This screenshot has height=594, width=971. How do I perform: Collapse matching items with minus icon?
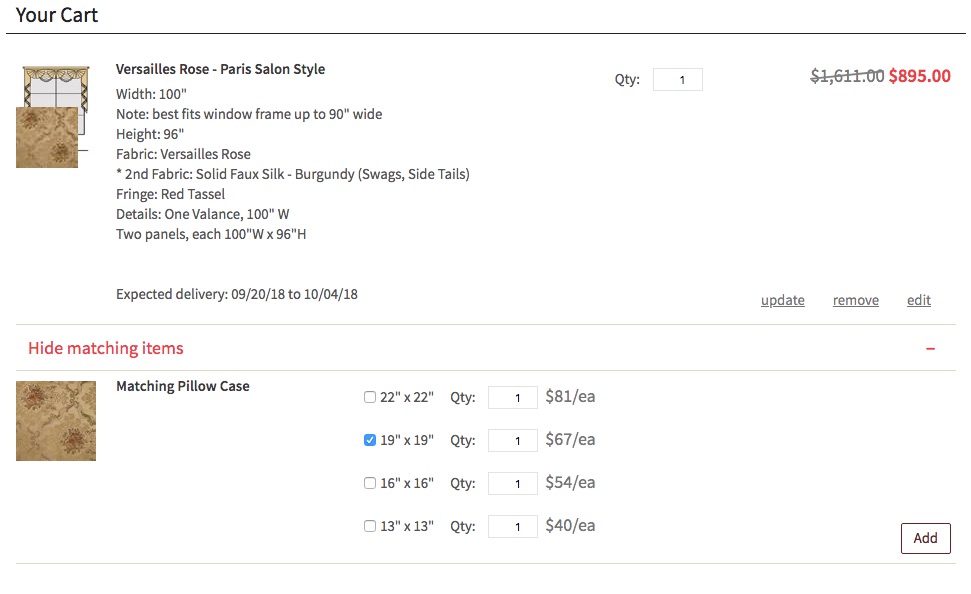pos(930,348)
